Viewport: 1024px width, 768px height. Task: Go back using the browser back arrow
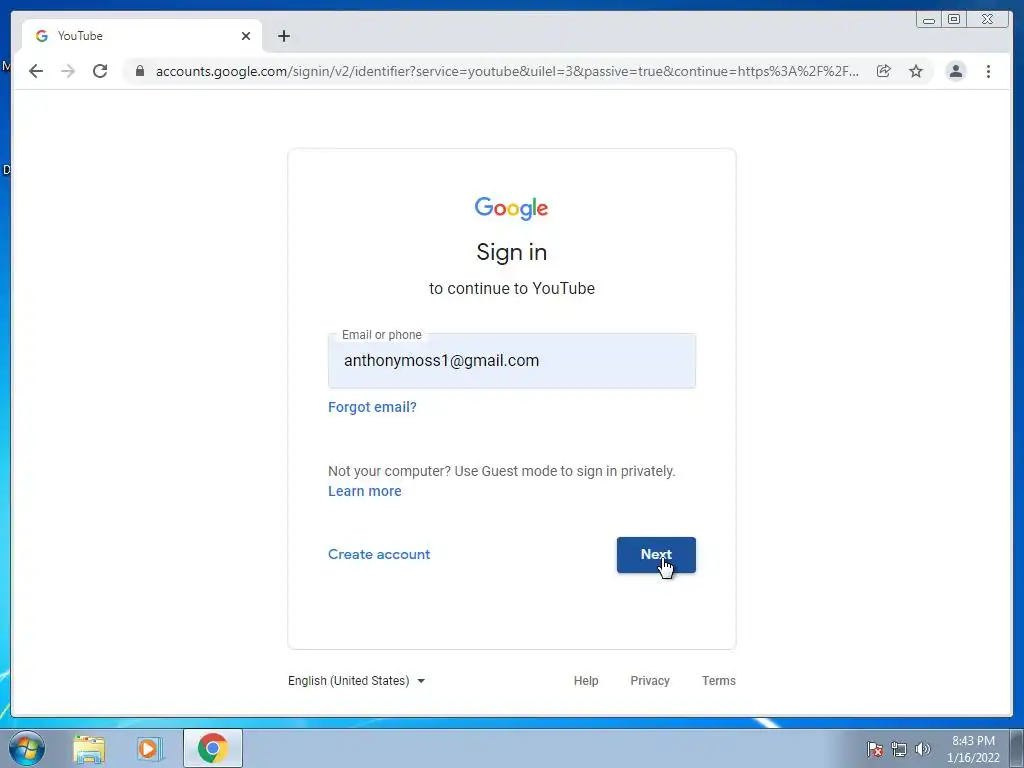click(36, 71)
